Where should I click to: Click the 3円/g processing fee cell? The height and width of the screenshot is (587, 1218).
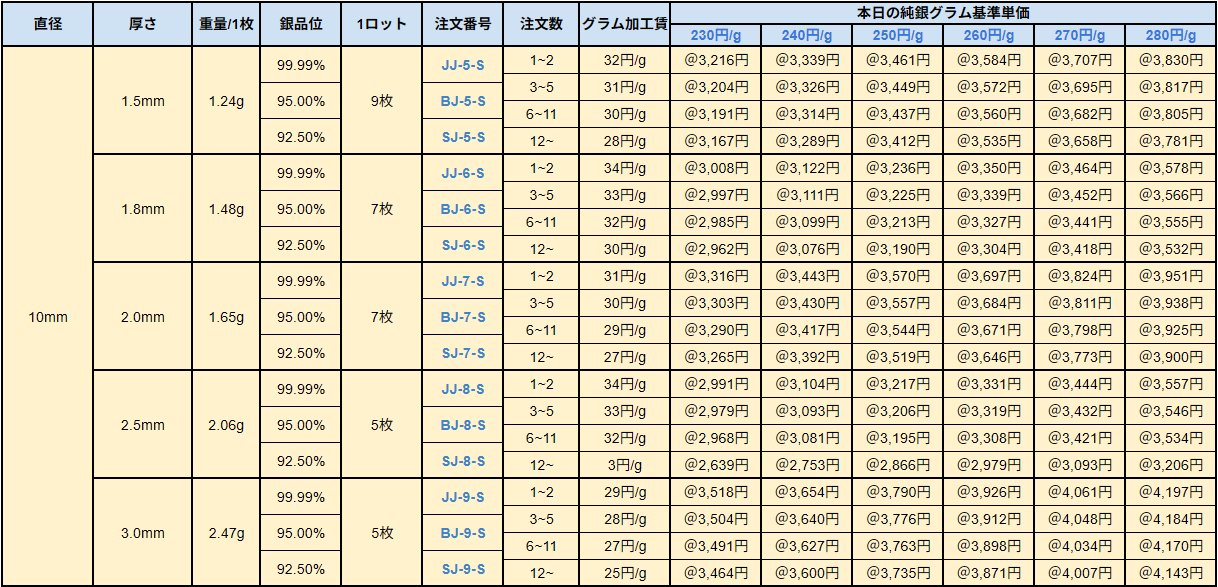[x=625, y=465]
